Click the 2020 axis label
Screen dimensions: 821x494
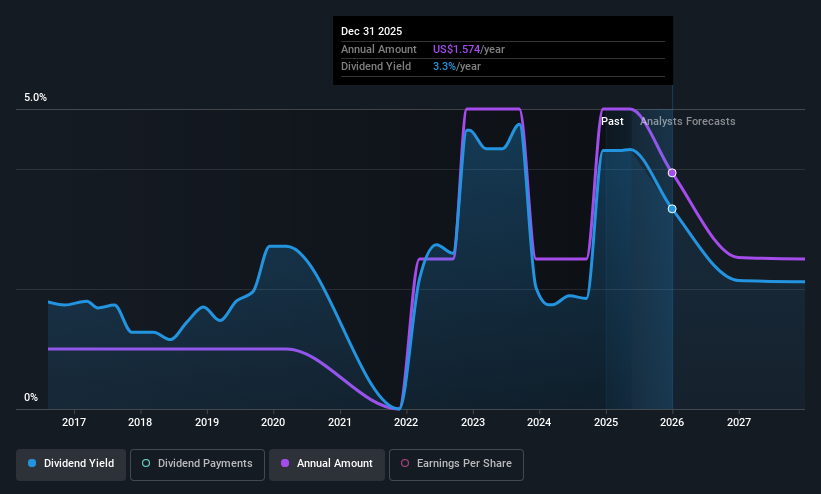(x=273, y=422)
